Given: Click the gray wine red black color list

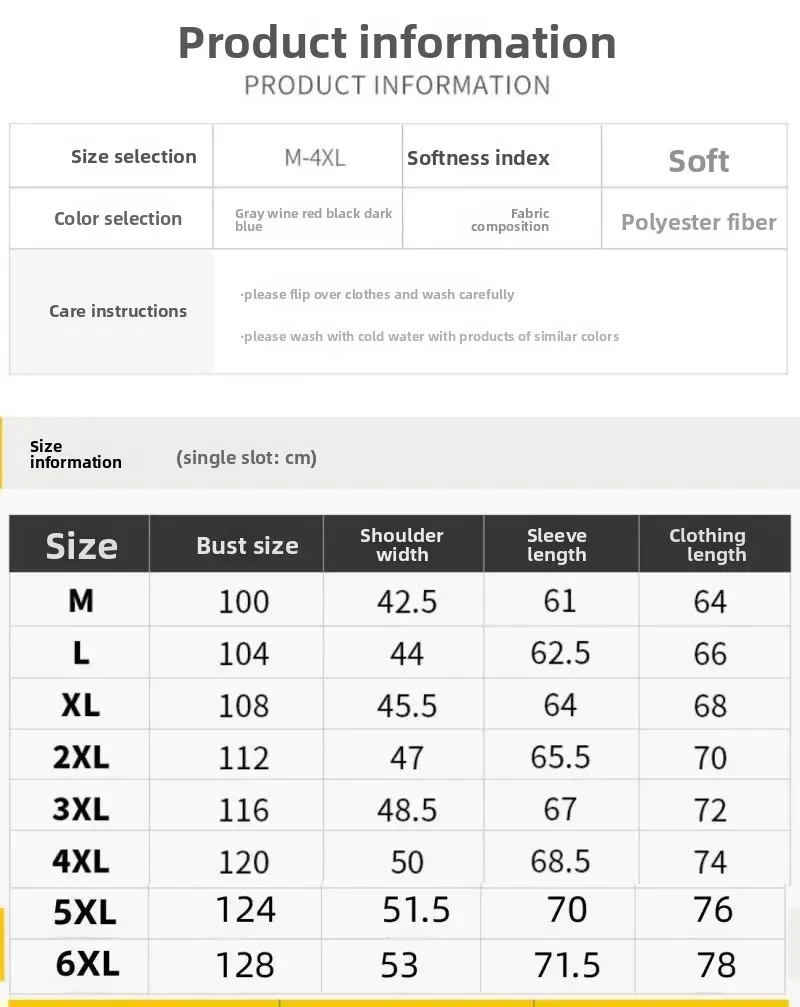Looking at the screenshot, I should pos(313,220).
